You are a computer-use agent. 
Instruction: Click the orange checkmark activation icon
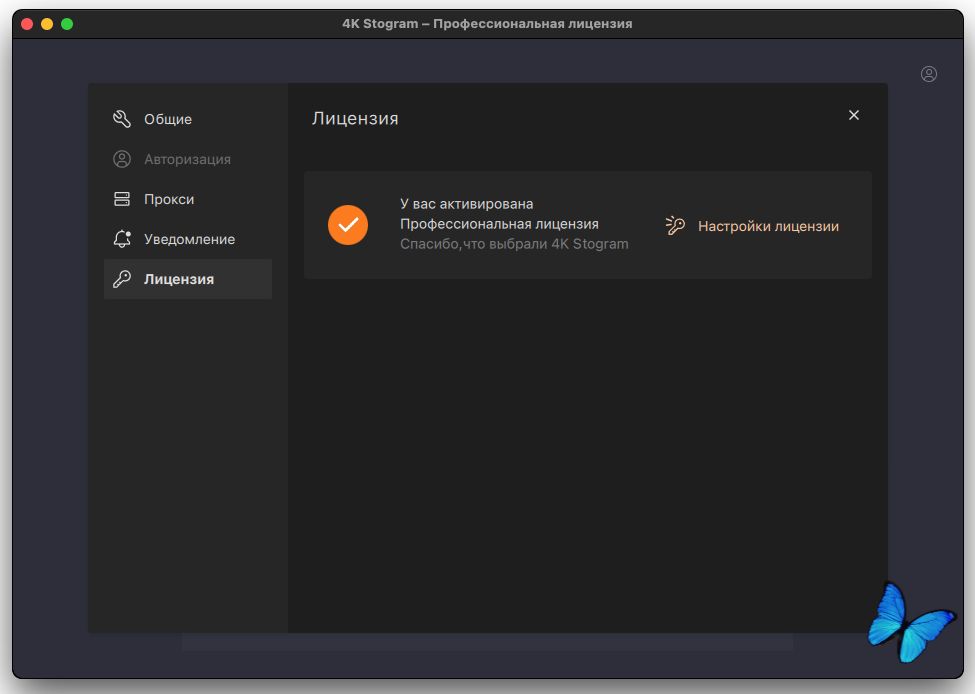click(x=348, y=225)
